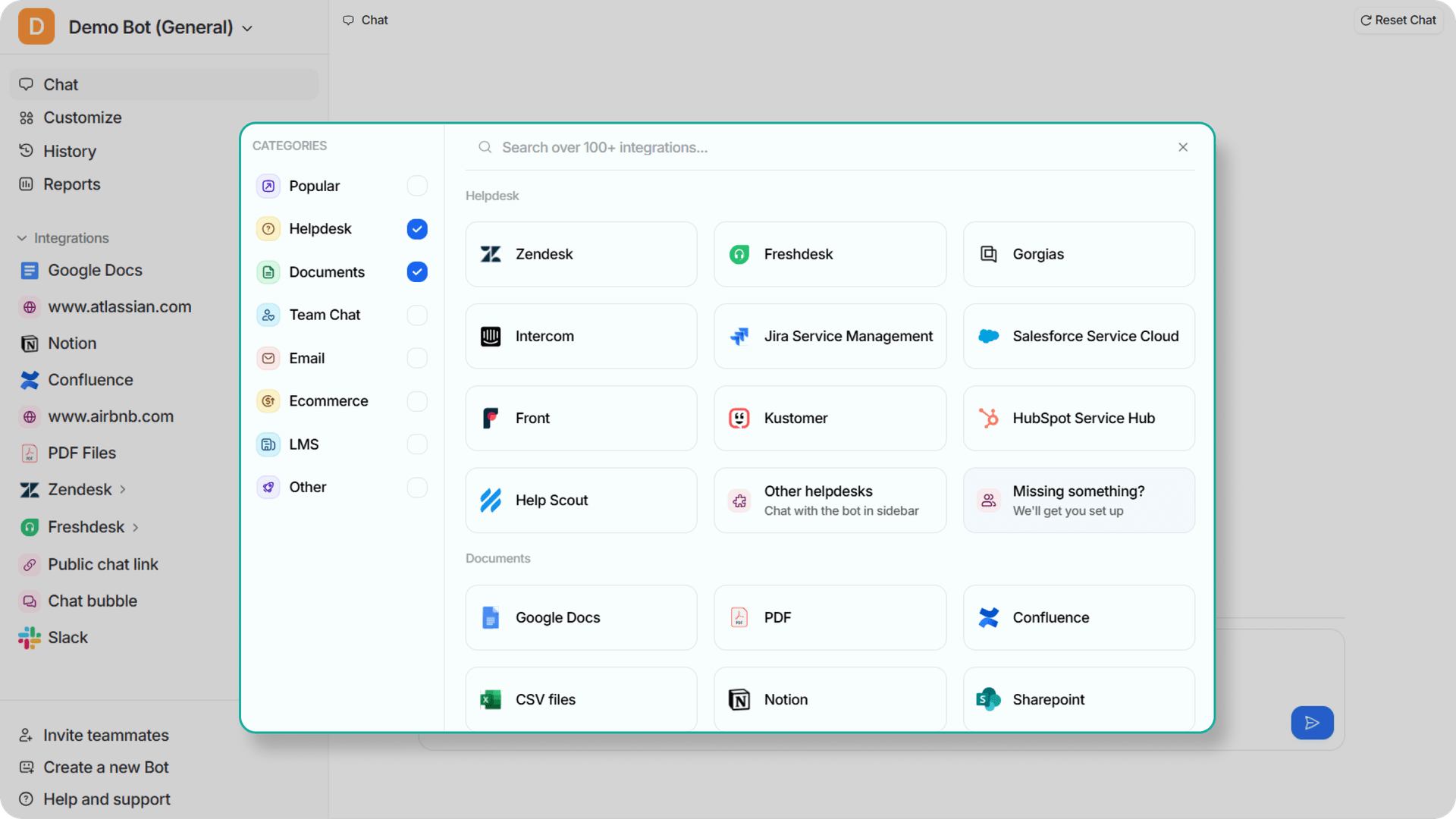Enable the Other category checkbox

tap(417, 487)
